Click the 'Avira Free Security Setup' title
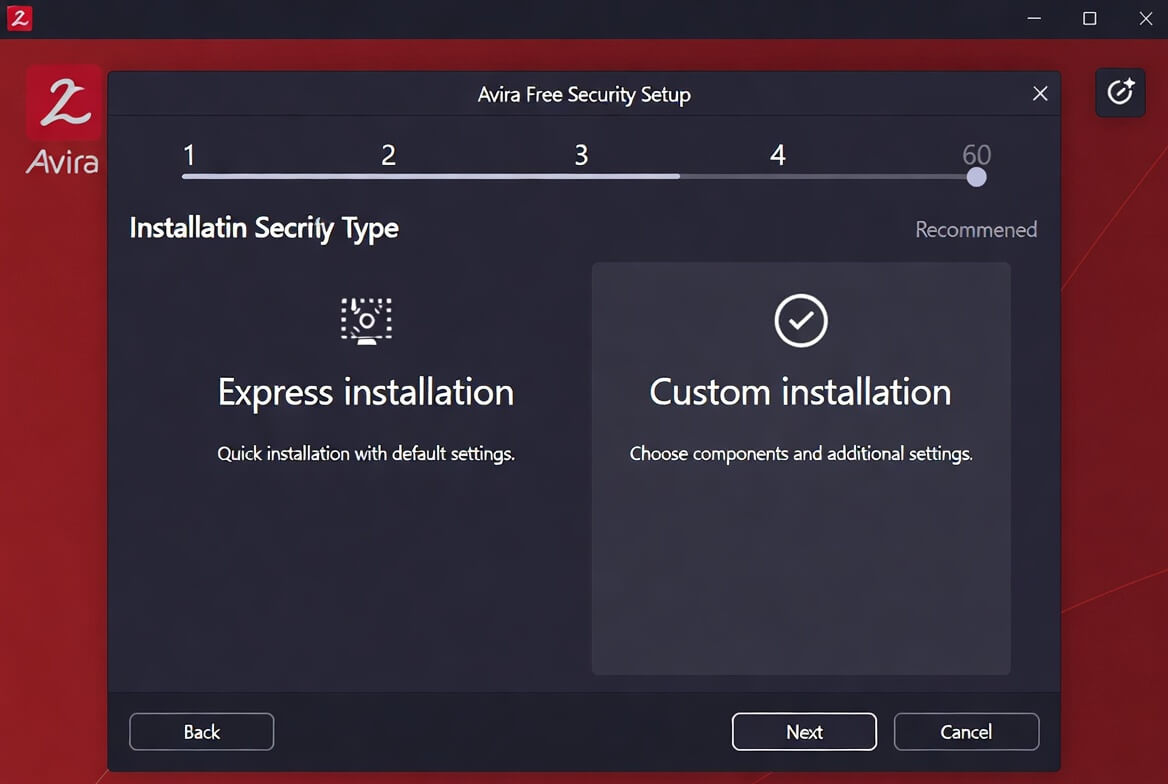Image resolution: width=1168 pixels, height=784 pixels. [x=584, y=95]
